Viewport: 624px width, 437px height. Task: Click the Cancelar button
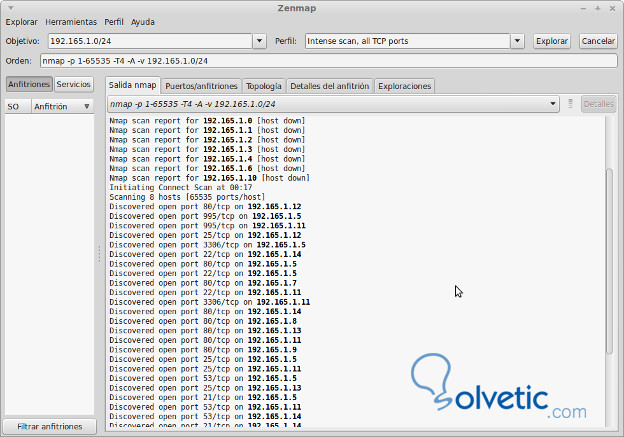(598, 41)
